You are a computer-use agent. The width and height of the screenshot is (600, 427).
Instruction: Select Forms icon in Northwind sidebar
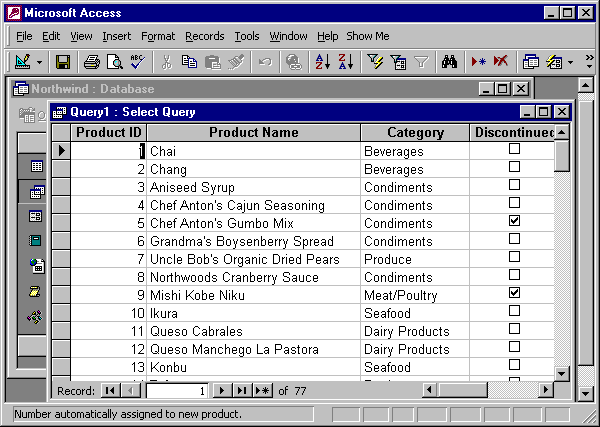tap(35, 216)
